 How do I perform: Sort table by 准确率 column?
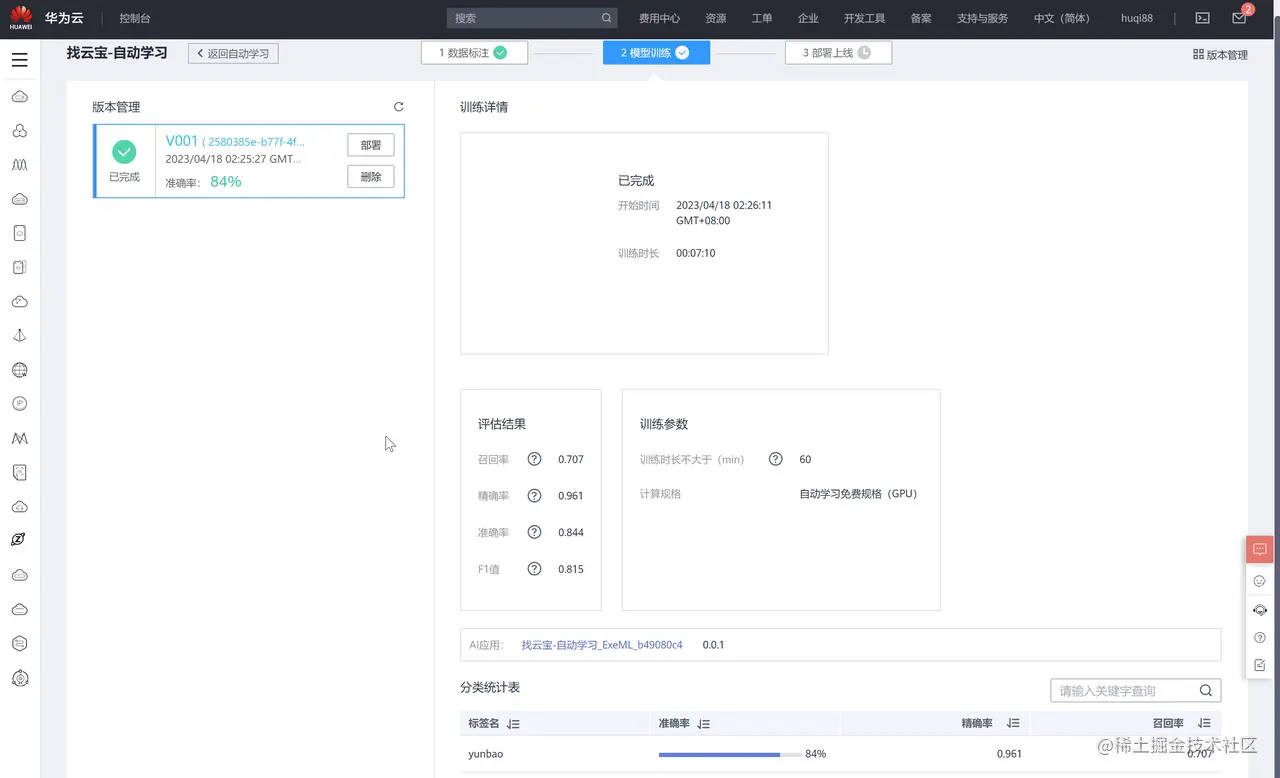[x=703, y=723]
